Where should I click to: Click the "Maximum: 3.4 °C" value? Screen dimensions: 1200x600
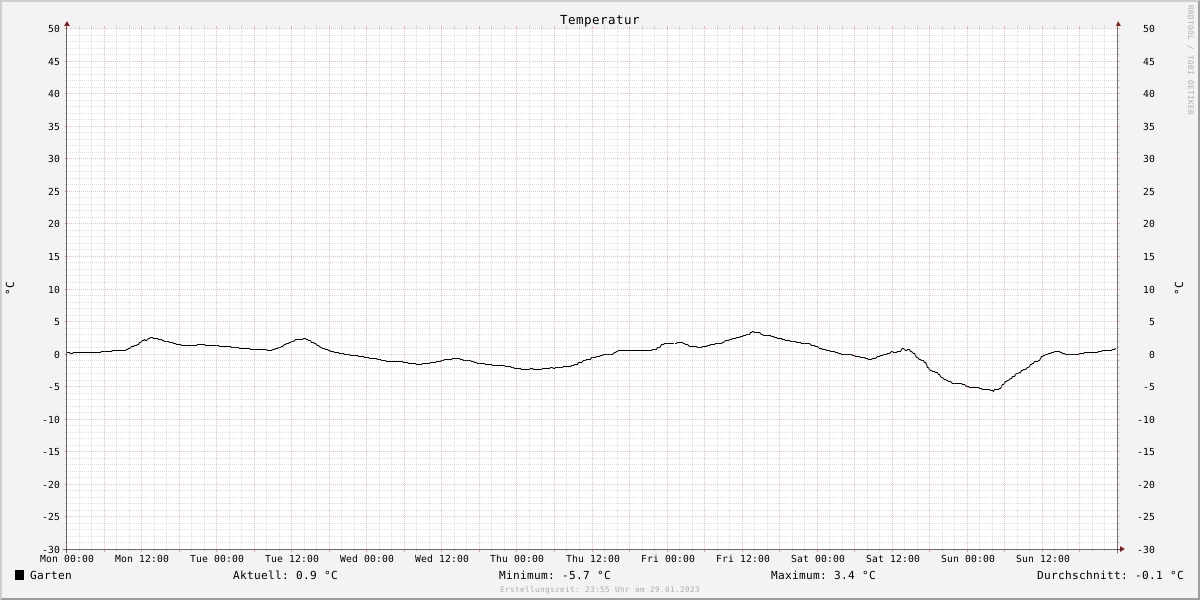tap(823, 575)
